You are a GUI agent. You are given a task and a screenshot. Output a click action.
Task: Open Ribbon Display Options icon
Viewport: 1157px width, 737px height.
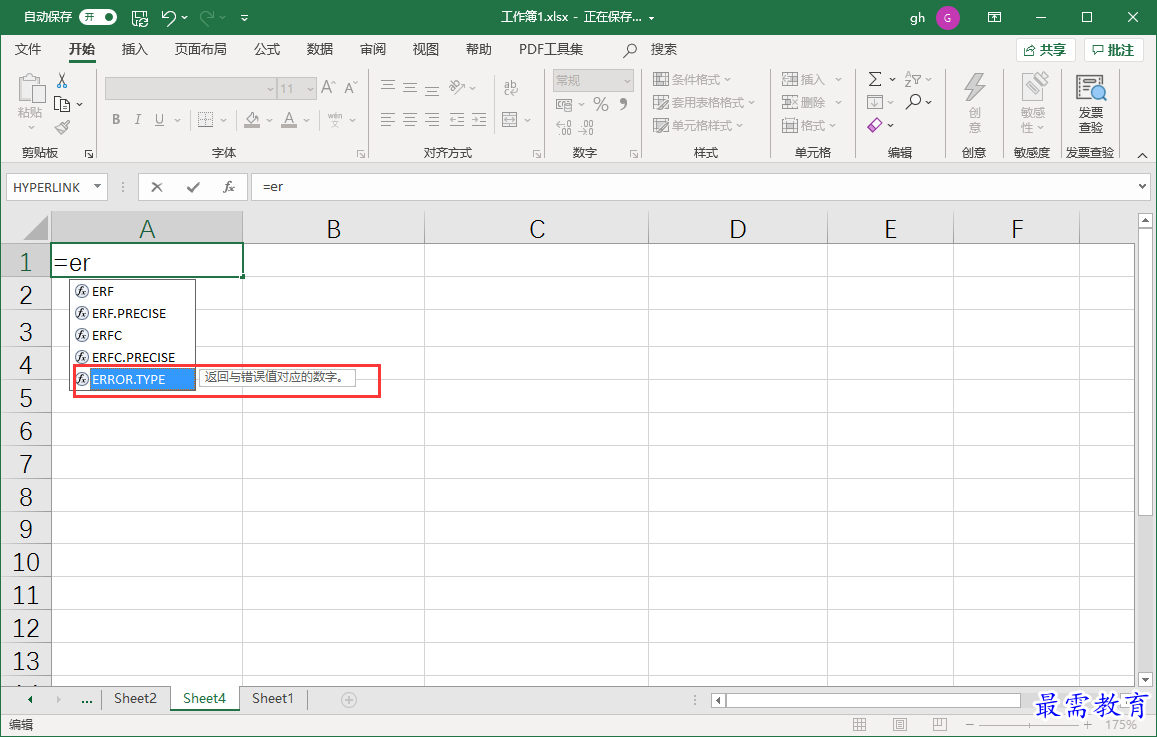[995, 17]
